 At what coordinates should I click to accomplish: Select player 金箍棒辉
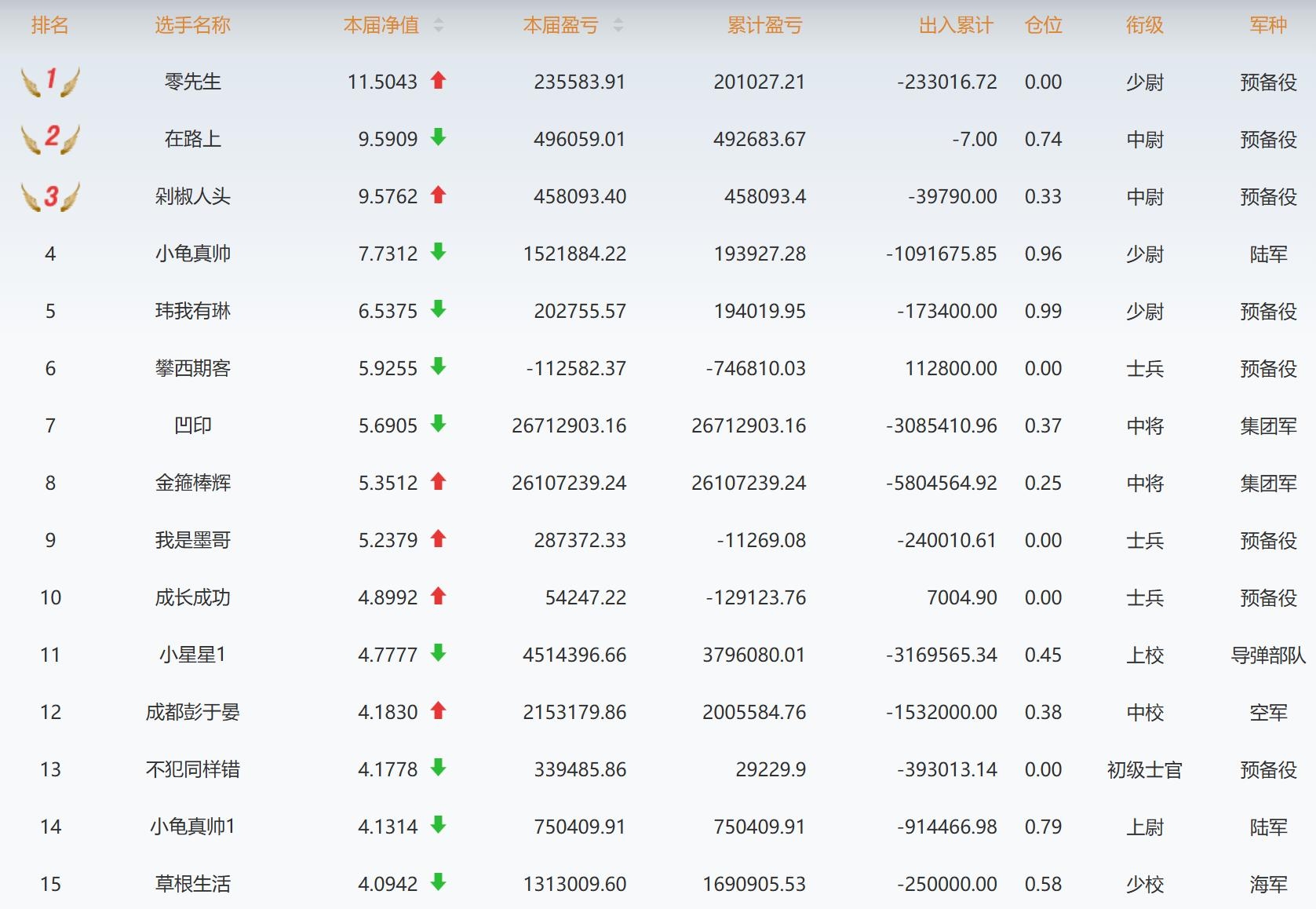[192, 483]
